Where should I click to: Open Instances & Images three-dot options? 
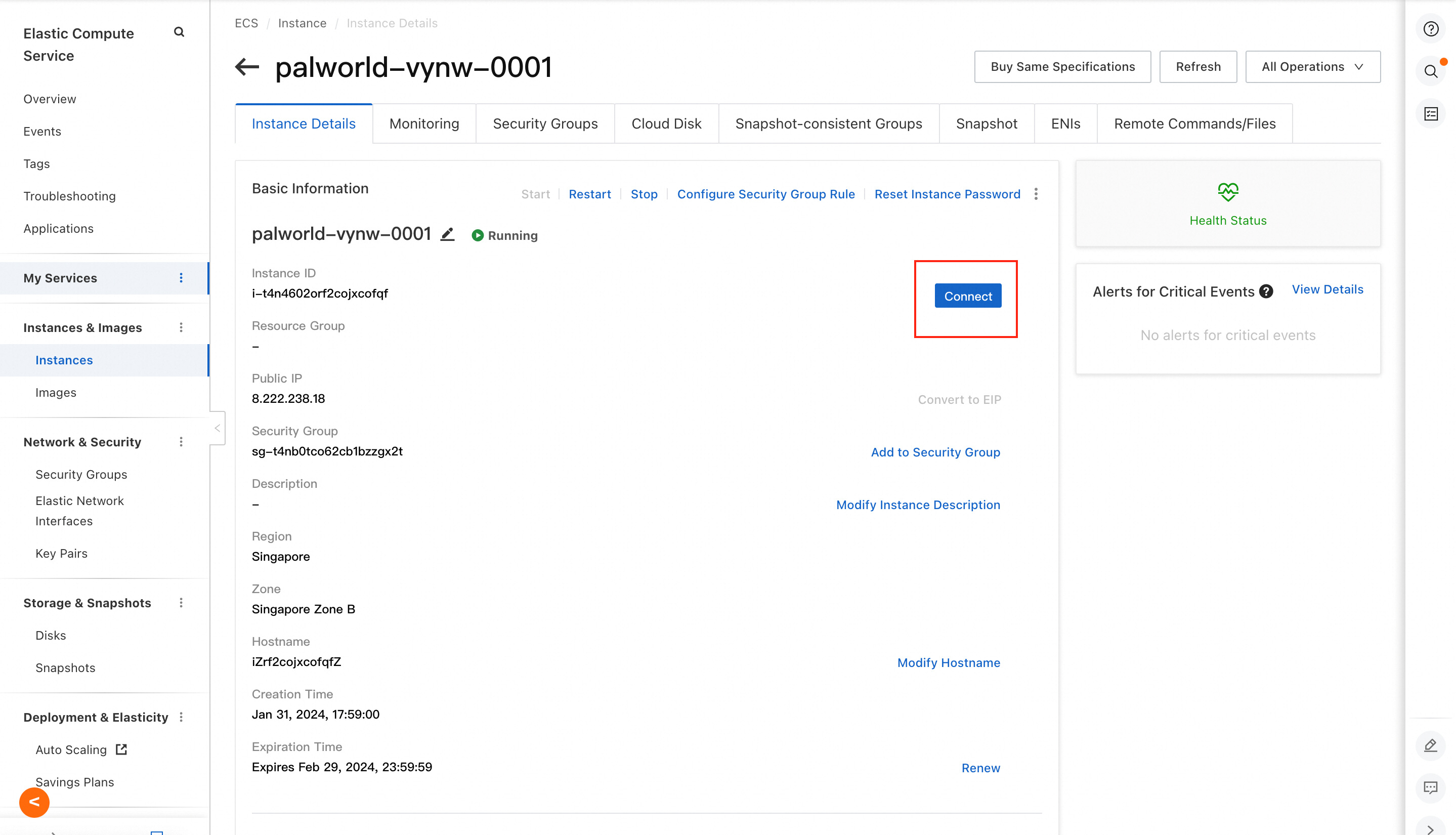pyautogui.click(x=181, y=327)
